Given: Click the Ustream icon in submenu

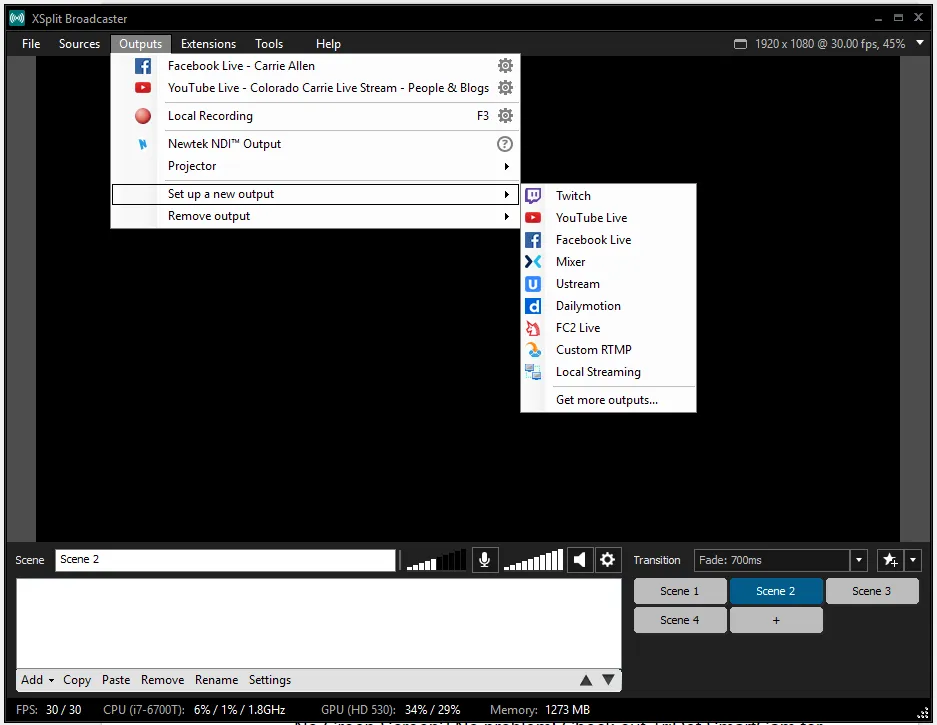Looking at the screenshot, I should tap(533, 284).
